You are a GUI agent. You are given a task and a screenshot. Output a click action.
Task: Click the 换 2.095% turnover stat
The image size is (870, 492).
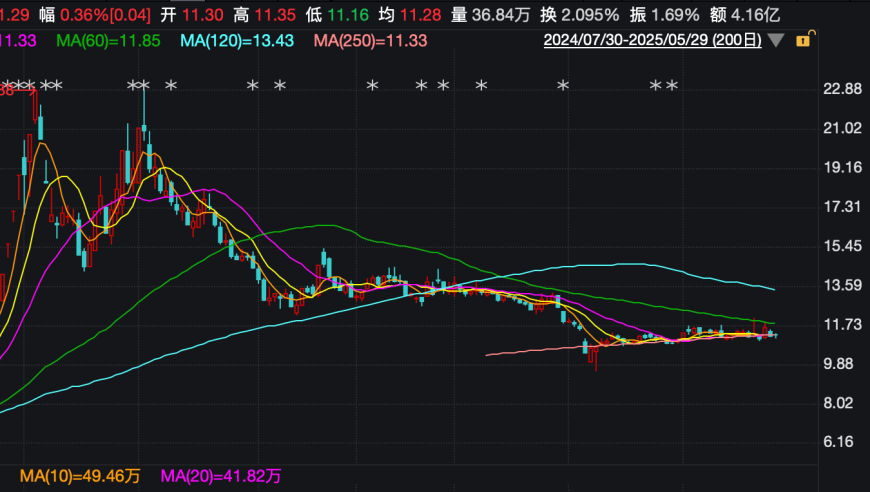click(579, 14)
